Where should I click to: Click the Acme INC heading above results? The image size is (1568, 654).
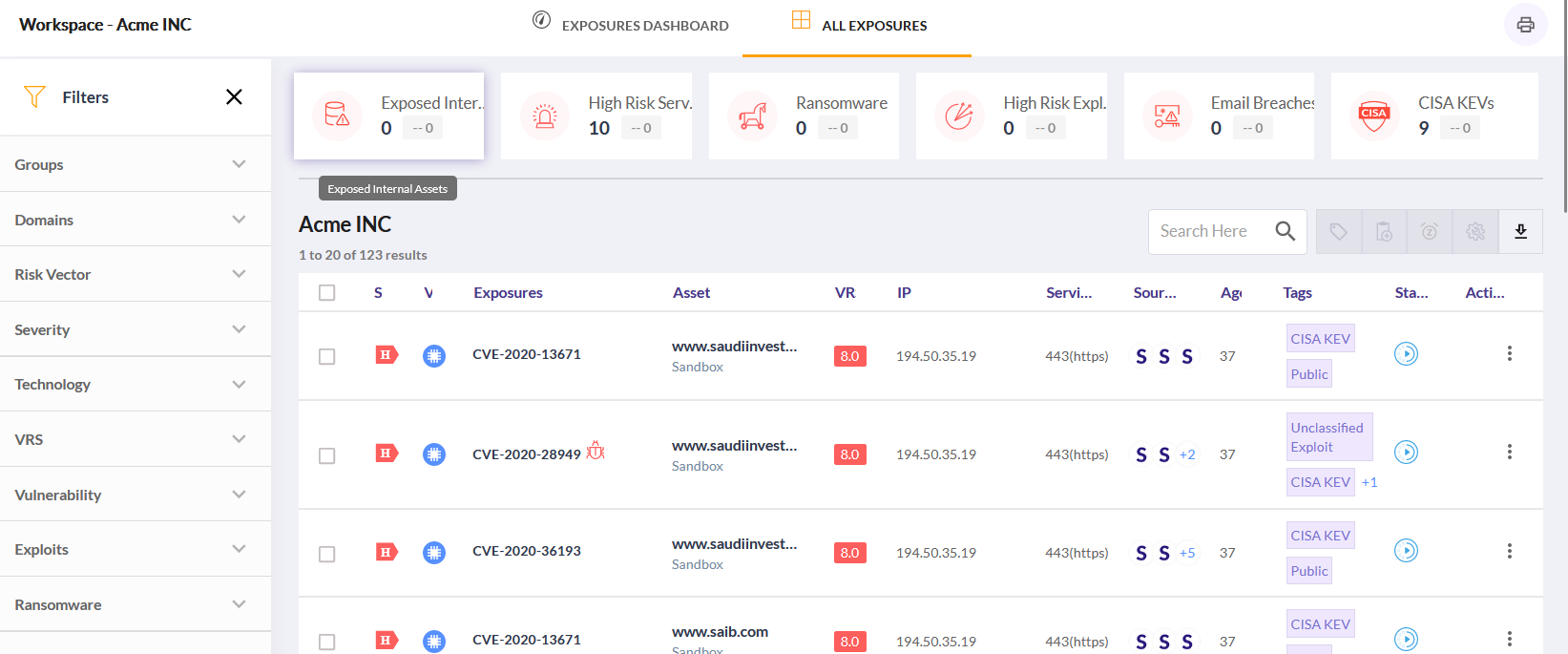[345, 224]
